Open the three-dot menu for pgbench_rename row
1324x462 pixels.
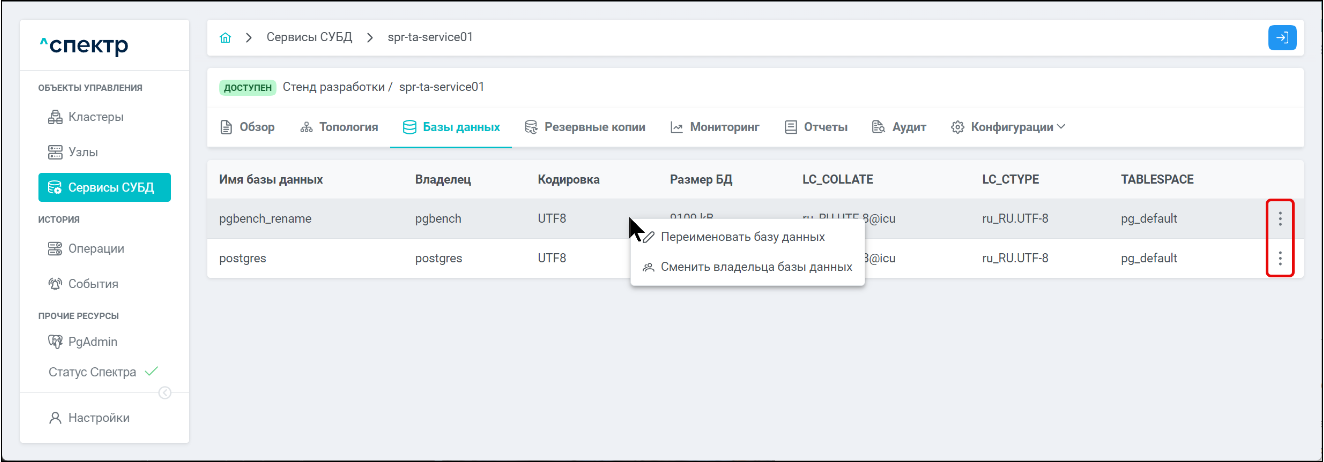pos(1280,219)
